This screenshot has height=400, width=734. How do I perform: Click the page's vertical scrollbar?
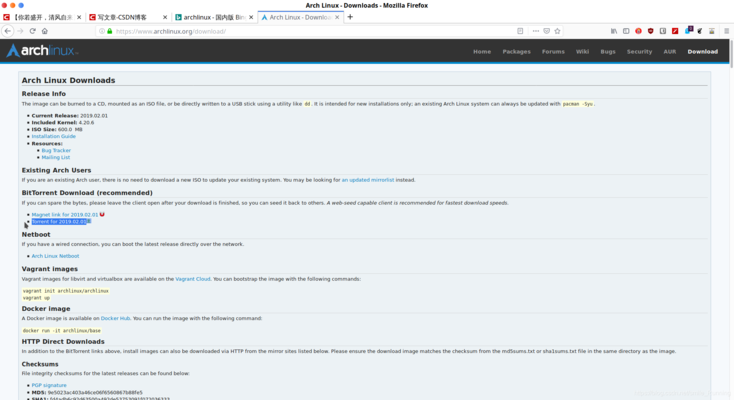729,200
